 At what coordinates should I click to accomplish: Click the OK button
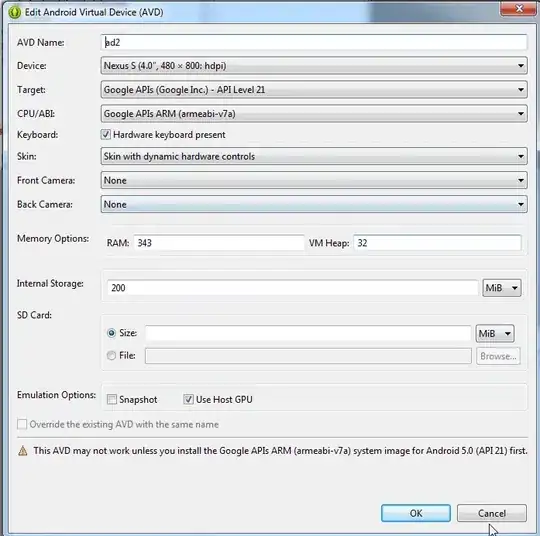(416, 513)
